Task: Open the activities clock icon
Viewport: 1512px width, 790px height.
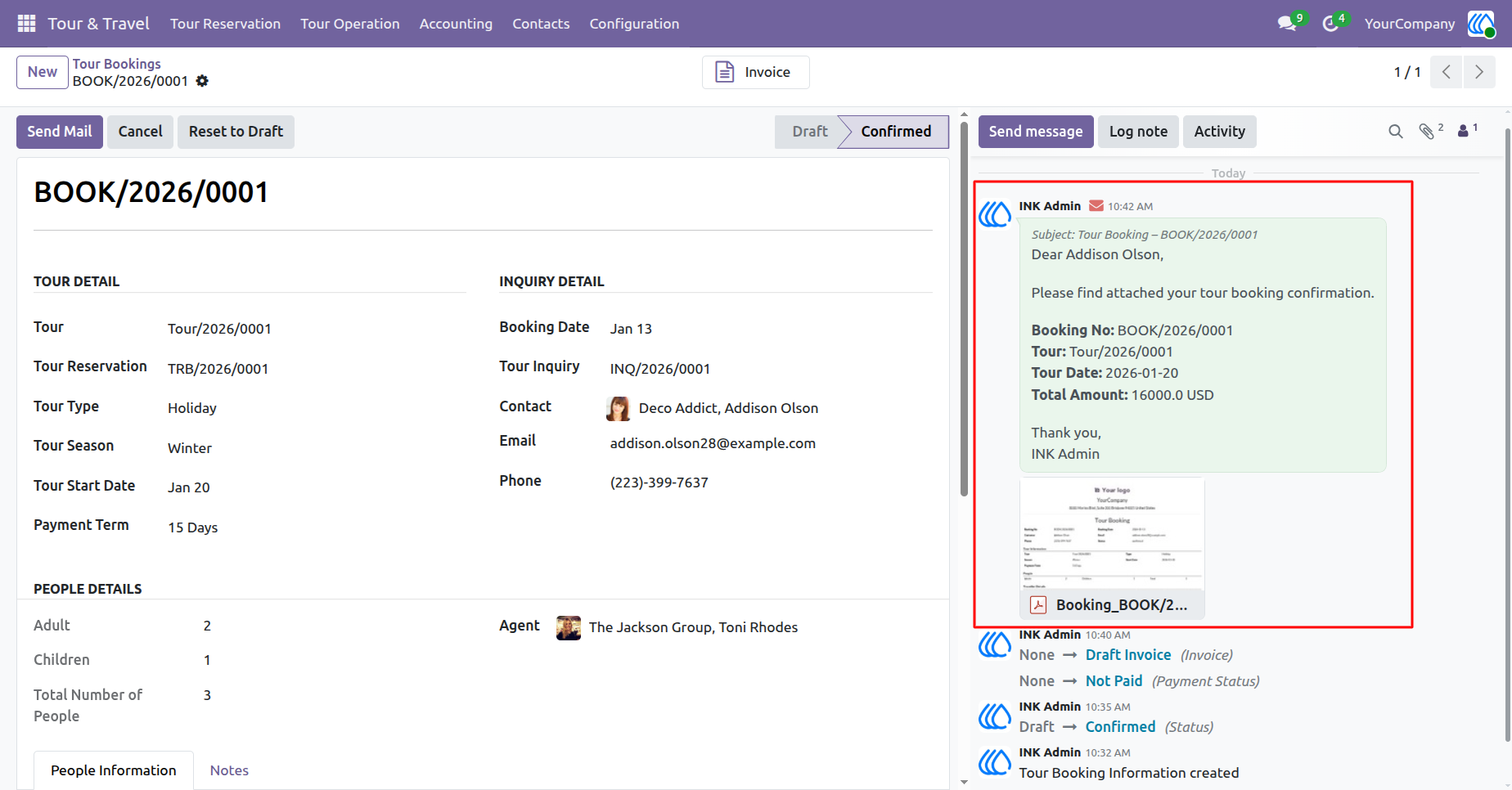Action: 1330,24
